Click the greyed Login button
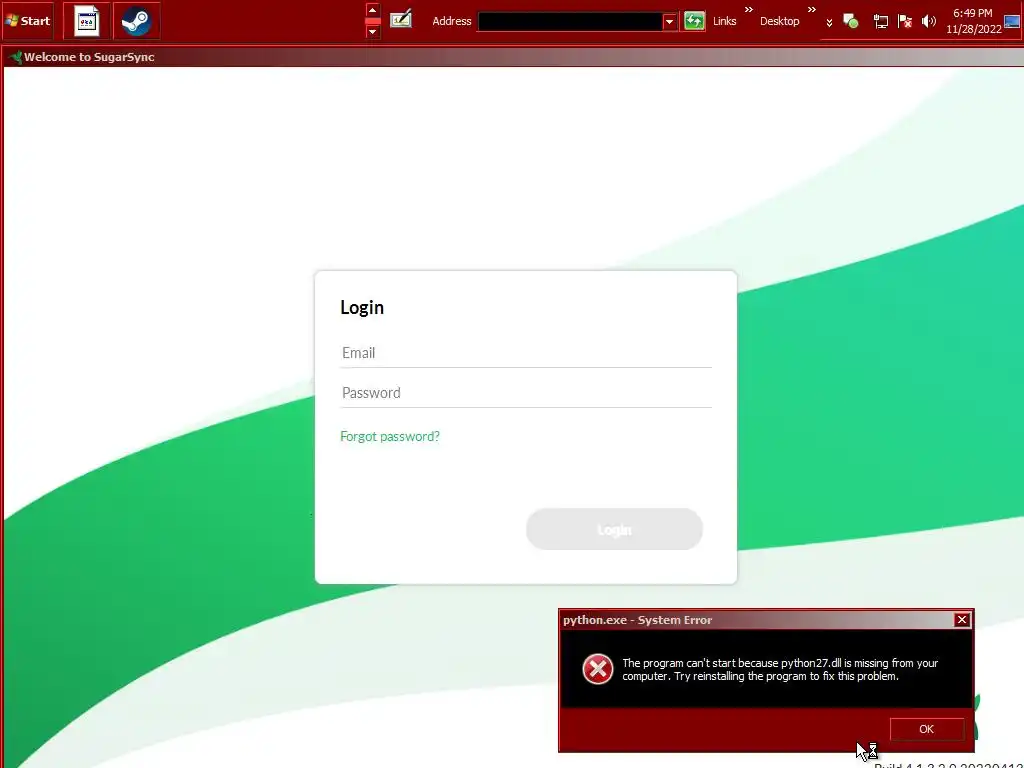1024x768 pixels. tap(614, 529)
